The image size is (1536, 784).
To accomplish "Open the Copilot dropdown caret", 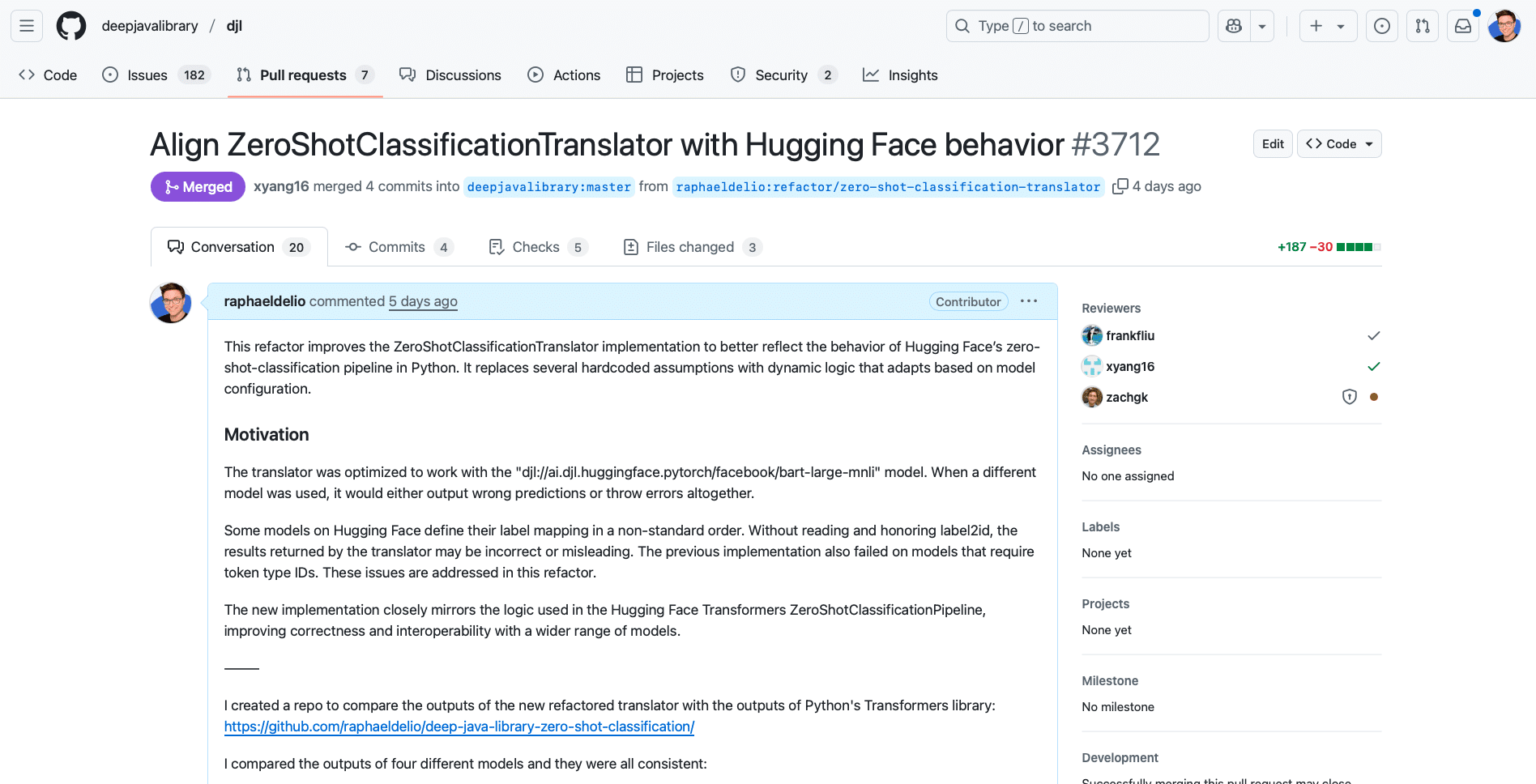I will coord(1261,25).
